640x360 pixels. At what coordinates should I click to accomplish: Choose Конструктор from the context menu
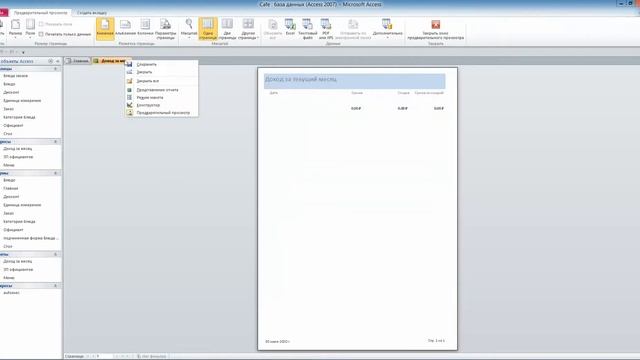click(x=162, y=105)
